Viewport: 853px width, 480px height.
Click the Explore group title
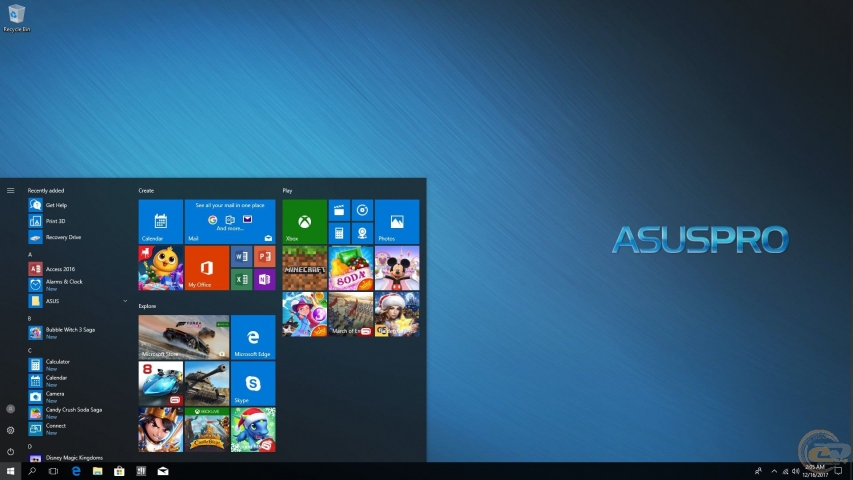click(x=147, y=306)
